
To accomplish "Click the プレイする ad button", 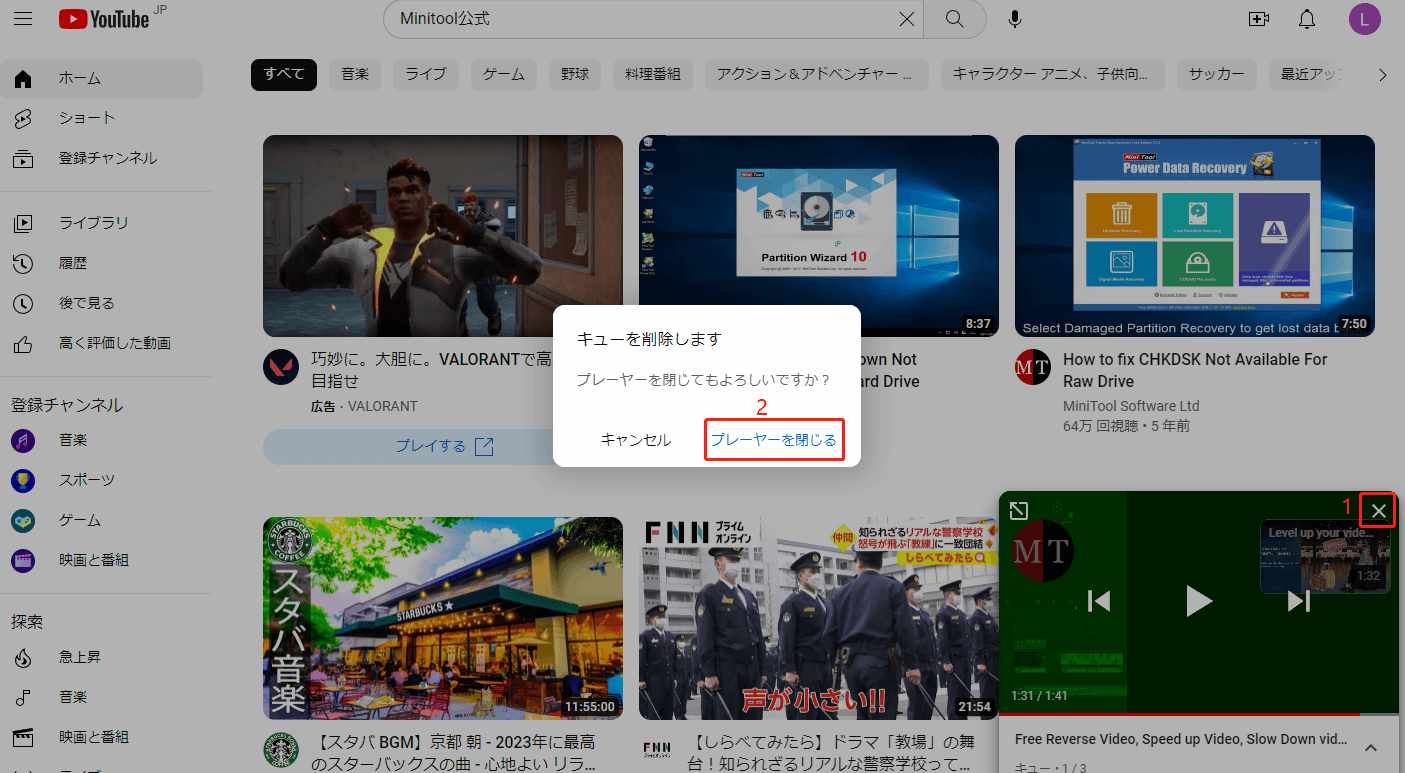I will pos(444,446).
